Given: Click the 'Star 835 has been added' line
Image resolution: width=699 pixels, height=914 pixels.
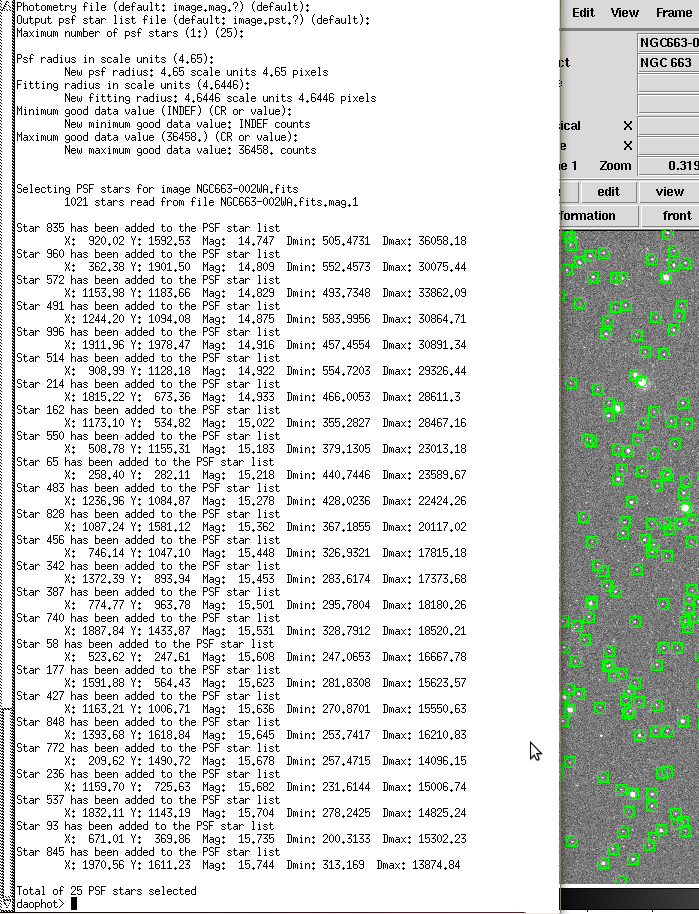Looking at the screenshot, I should coord(145,228).
